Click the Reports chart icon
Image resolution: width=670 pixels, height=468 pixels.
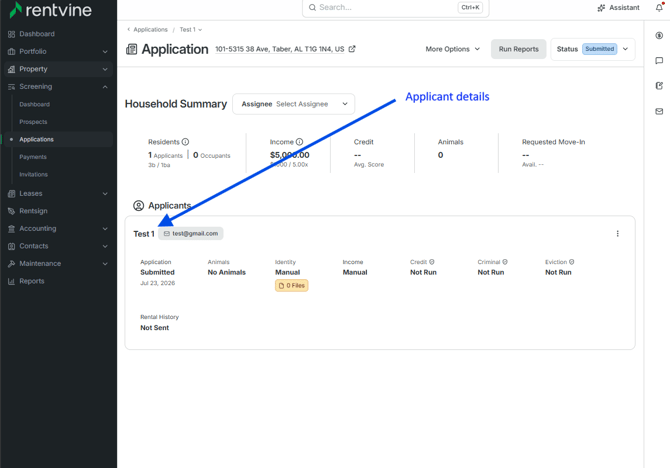[x=12, y=281]
